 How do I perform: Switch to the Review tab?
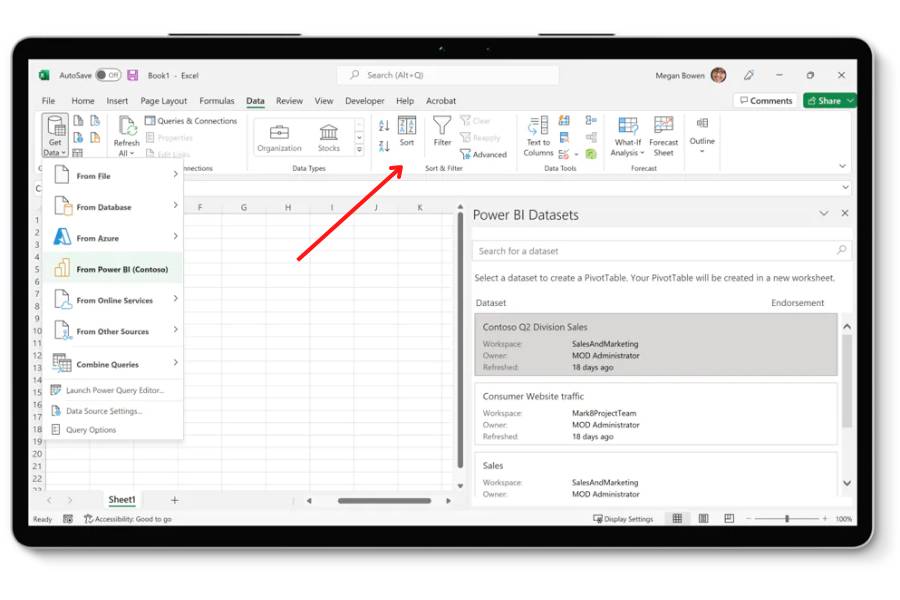[289, 100]
